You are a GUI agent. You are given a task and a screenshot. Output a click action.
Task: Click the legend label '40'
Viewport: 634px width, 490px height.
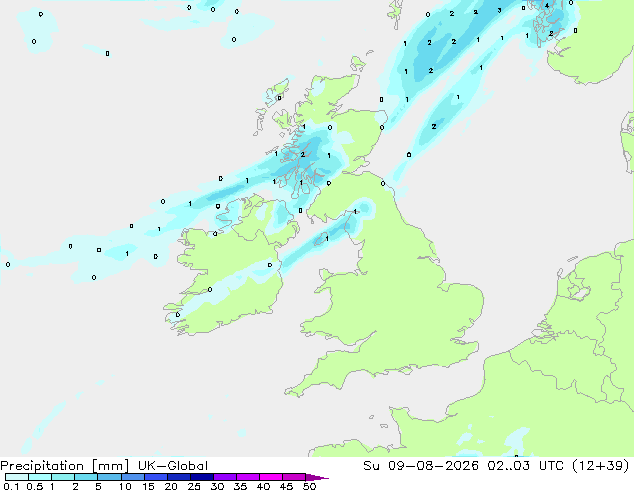tap(263, 486)
